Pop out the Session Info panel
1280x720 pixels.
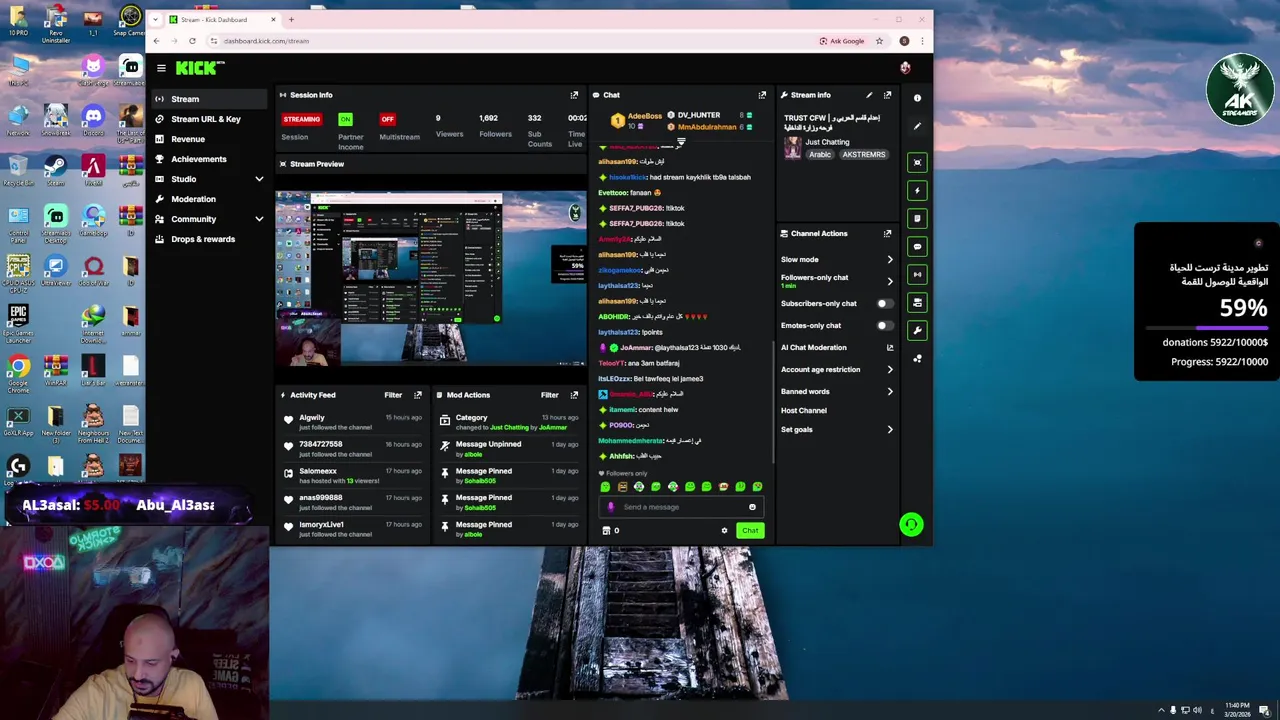pyautogui.click(x=574, y=95)
